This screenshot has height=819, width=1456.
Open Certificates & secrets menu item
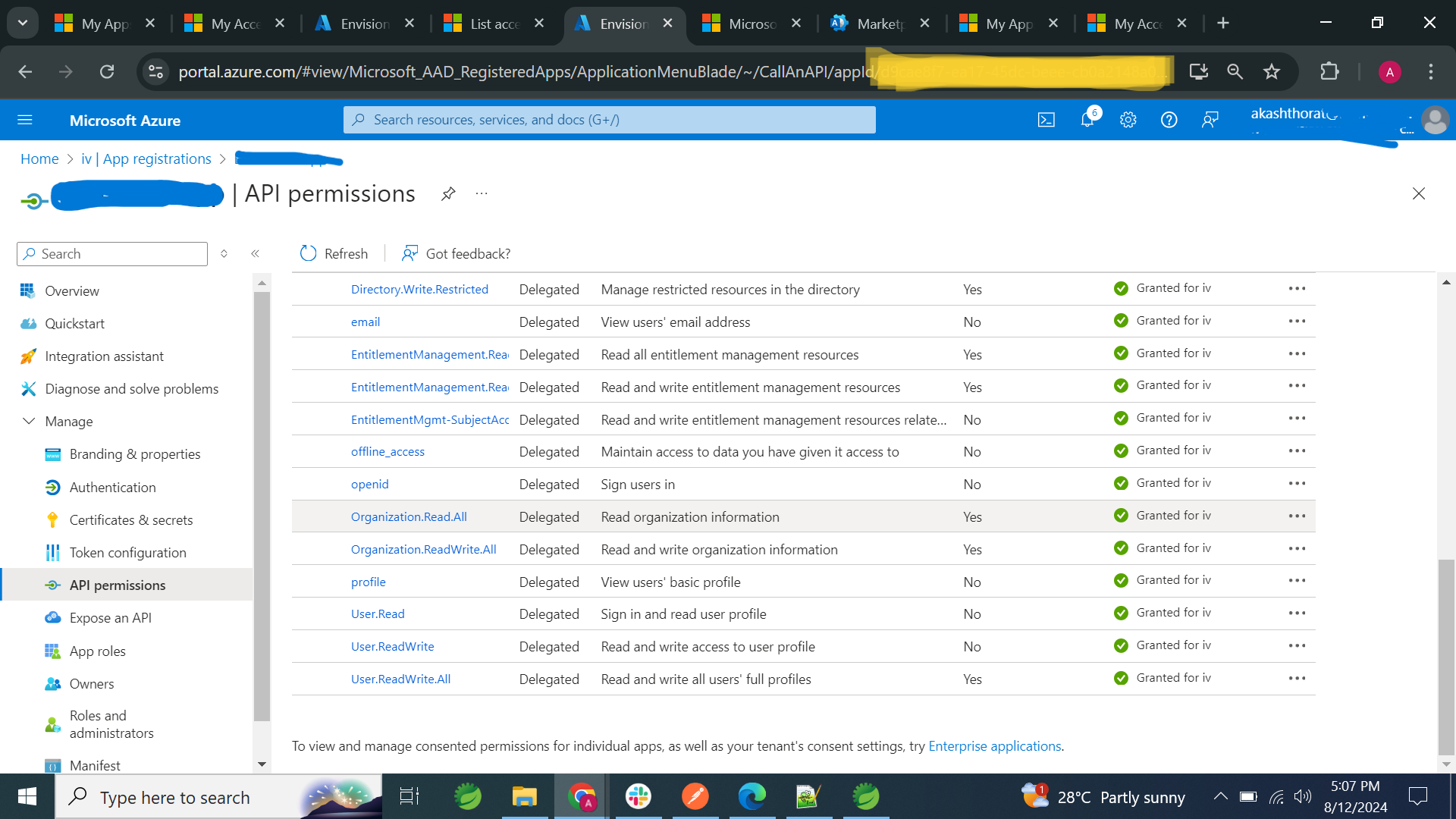point(130,519)
